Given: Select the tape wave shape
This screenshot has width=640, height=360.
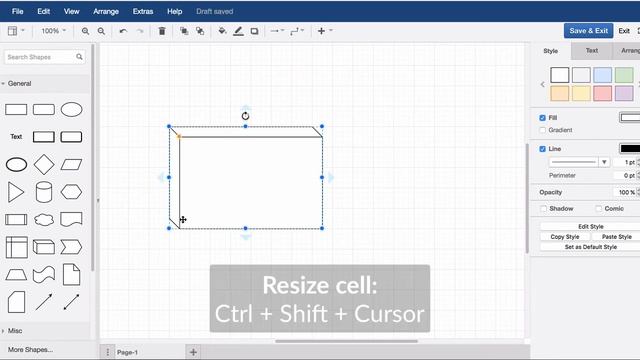Looking at the screenshot, I should [x=44, y=275].
